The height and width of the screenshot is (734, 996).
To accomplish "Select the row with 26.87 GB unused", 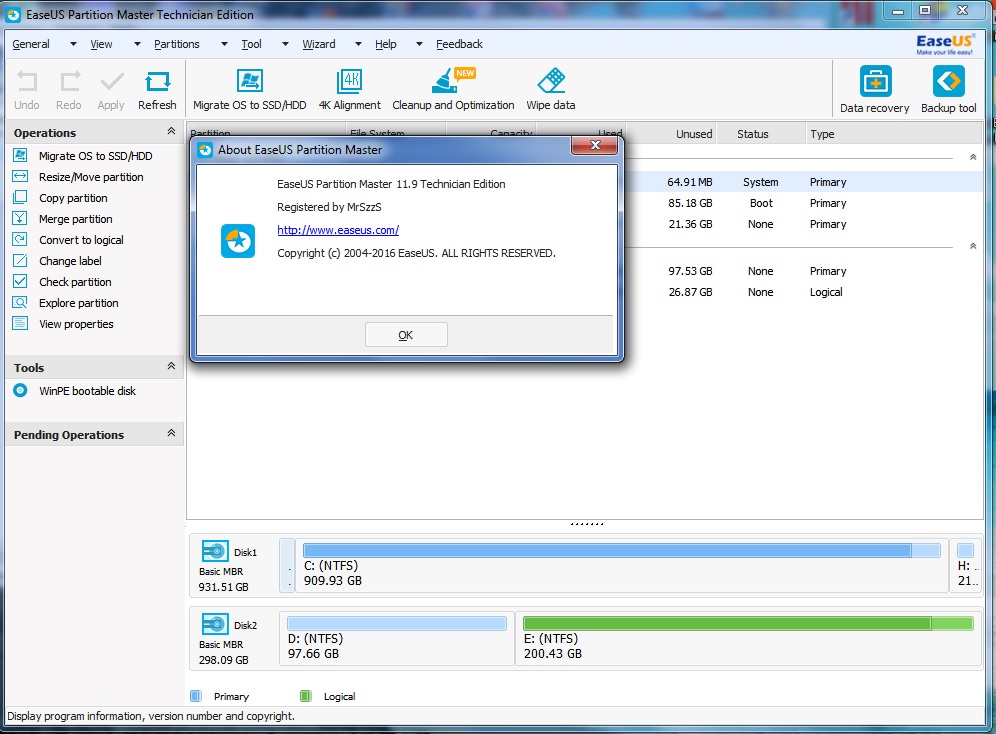I will [x=803, y=292].
